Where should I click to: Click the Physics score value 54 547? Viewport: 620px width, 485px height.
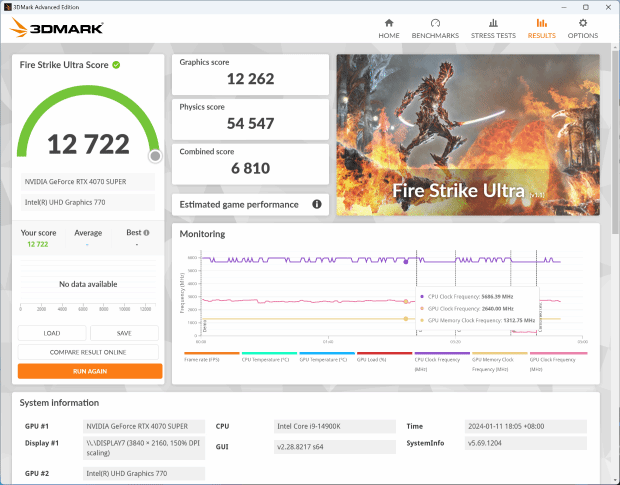pyautogui.click(x=250, y=123)
